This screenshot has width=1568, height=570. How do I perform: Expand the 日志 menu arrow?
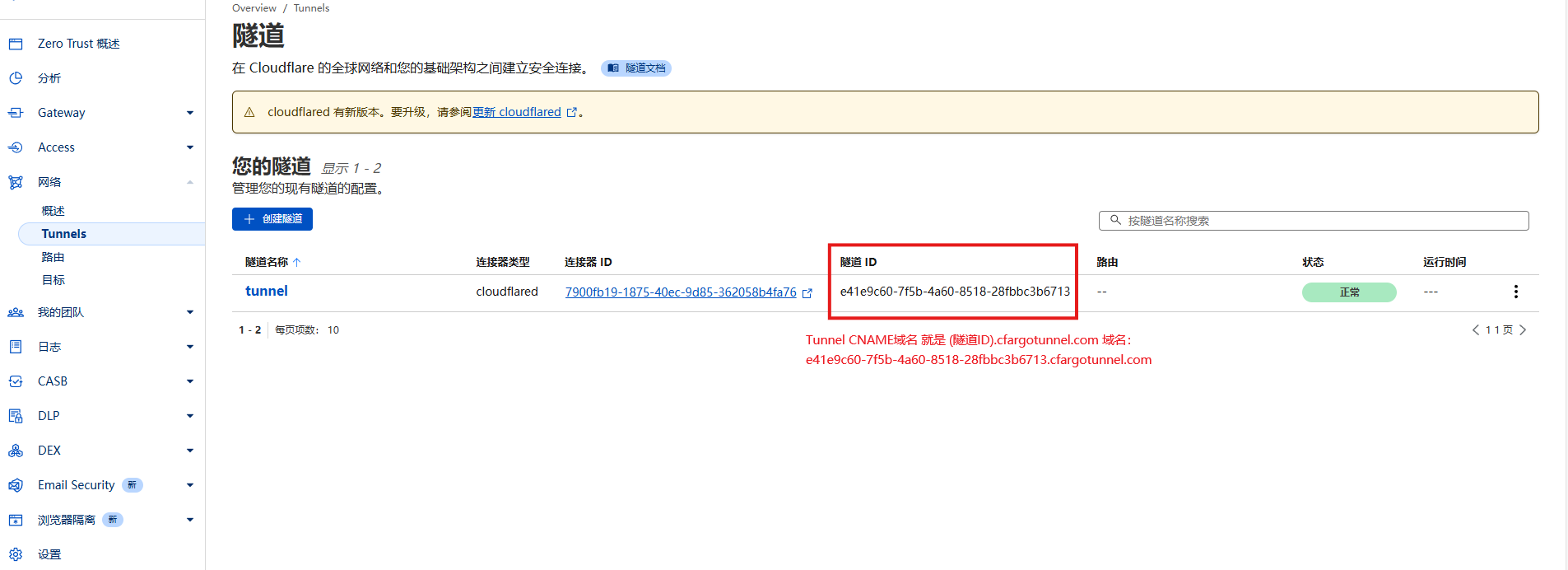(x=190, y=347)
